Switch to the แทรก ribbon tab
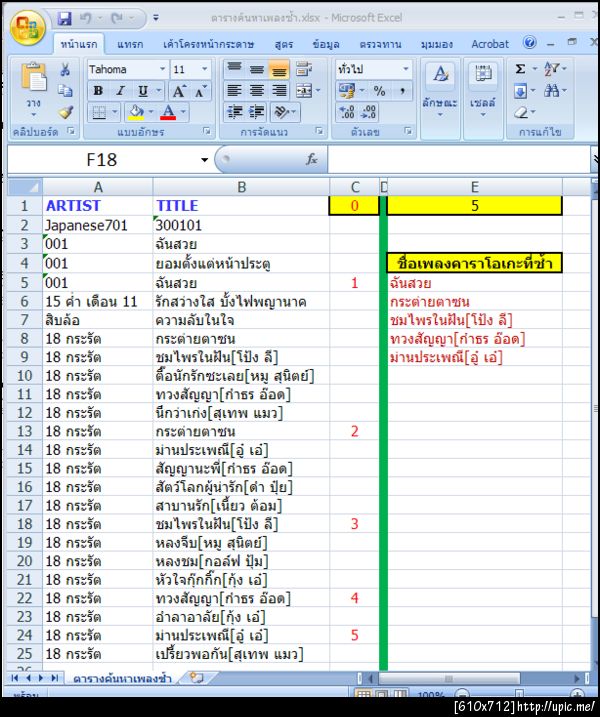 (130, 44)
